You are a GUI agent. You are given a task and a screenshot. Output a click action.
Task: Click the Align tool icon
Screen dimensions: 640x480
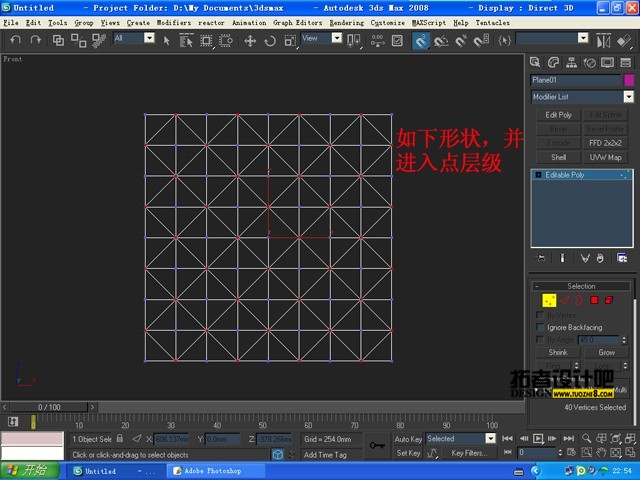coord(624,41)
